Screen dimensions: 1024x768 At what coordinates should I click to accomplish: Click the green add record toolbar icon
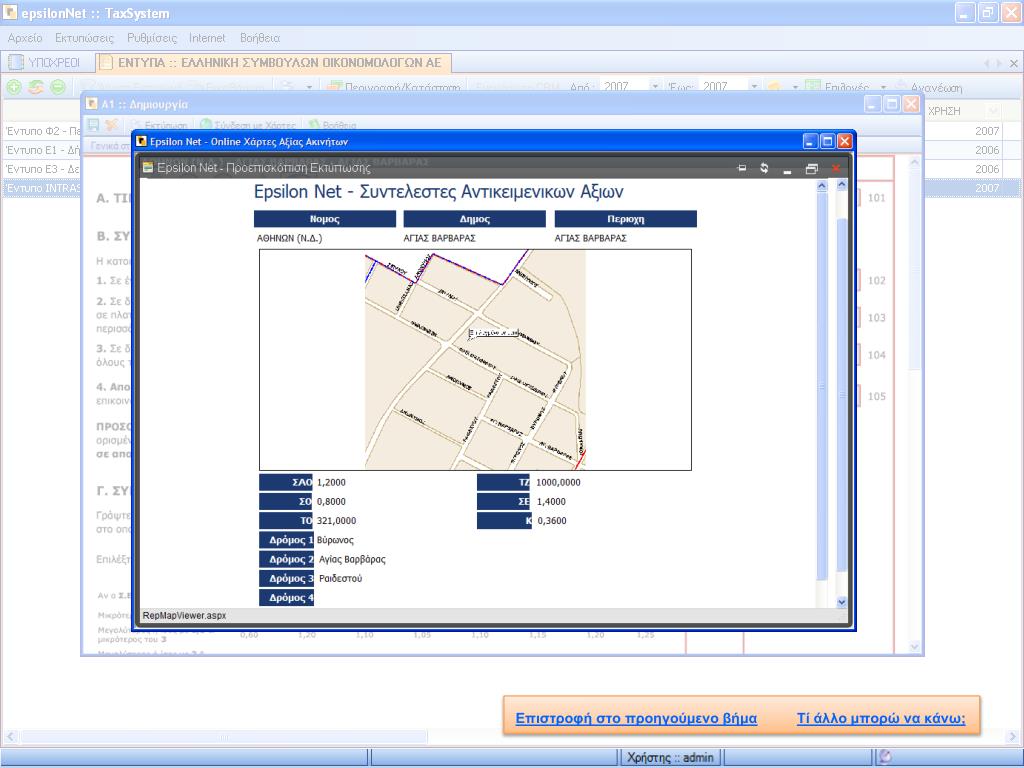coord(14,87)
